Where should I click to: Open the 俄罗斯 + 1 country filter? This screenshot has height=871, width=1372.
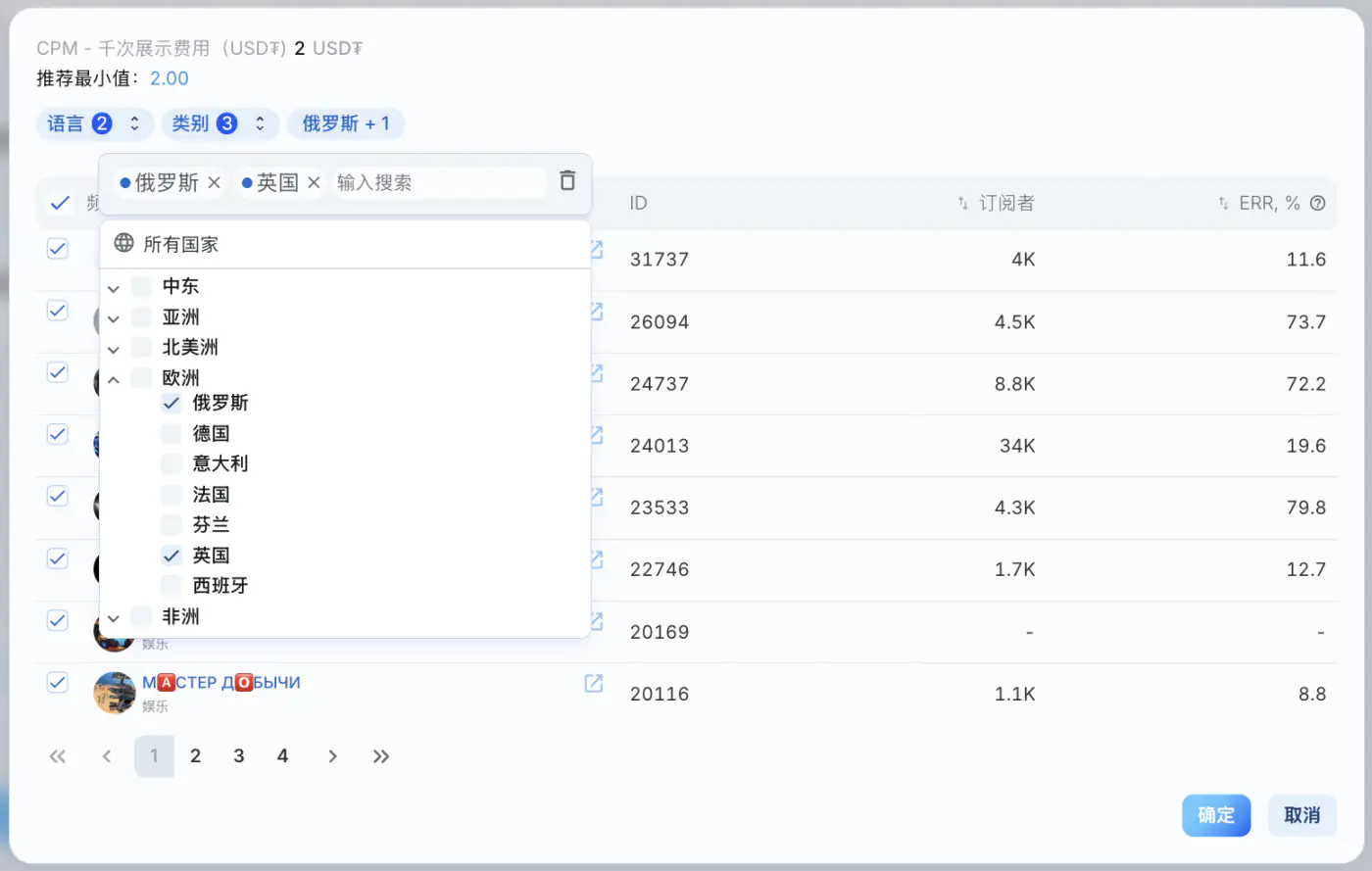(x=346, y=123)
